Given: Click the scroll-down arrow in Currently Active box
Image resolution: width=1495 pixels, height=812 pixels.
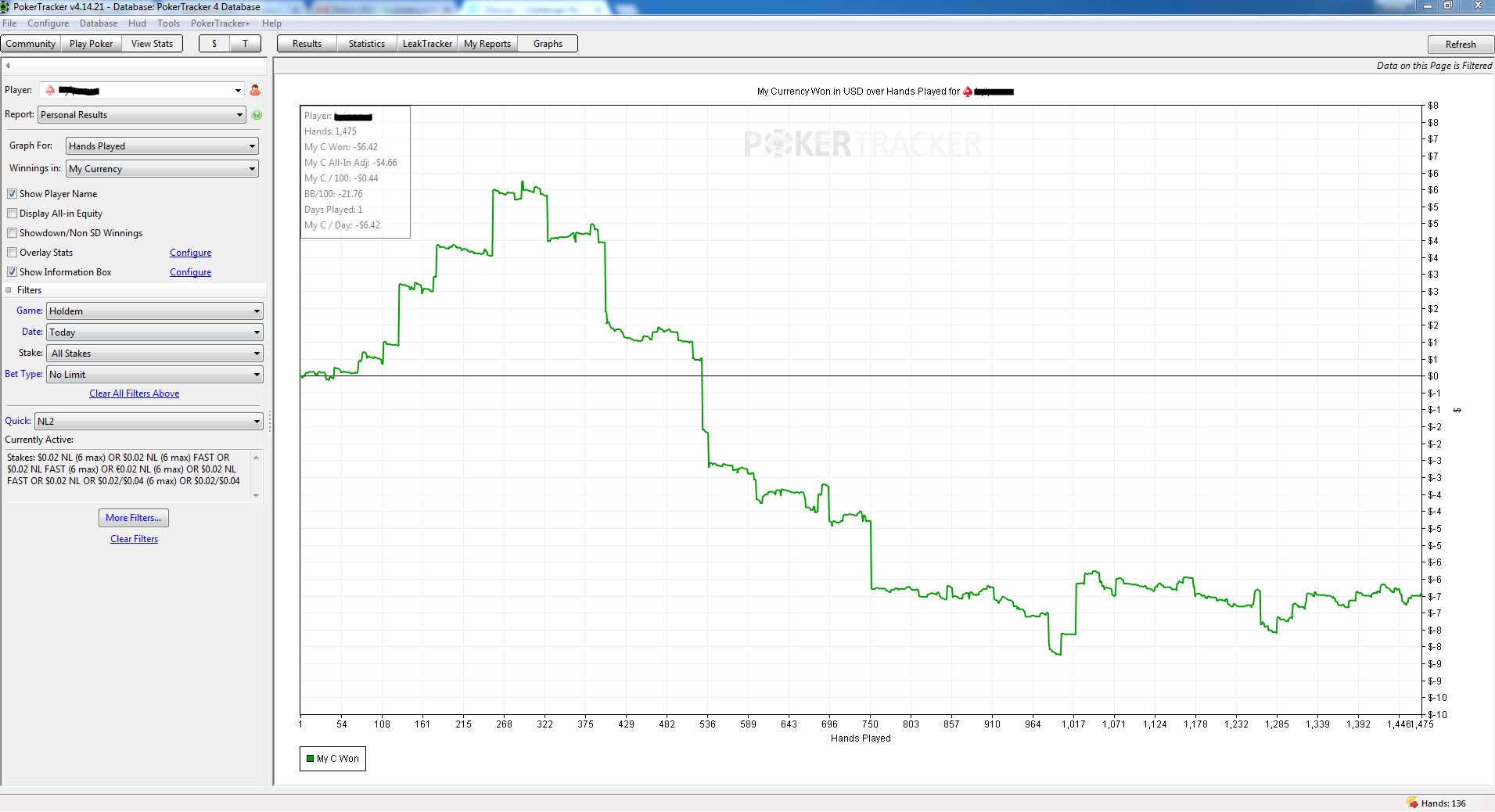Looking at the screenshot, I should 256,495.
